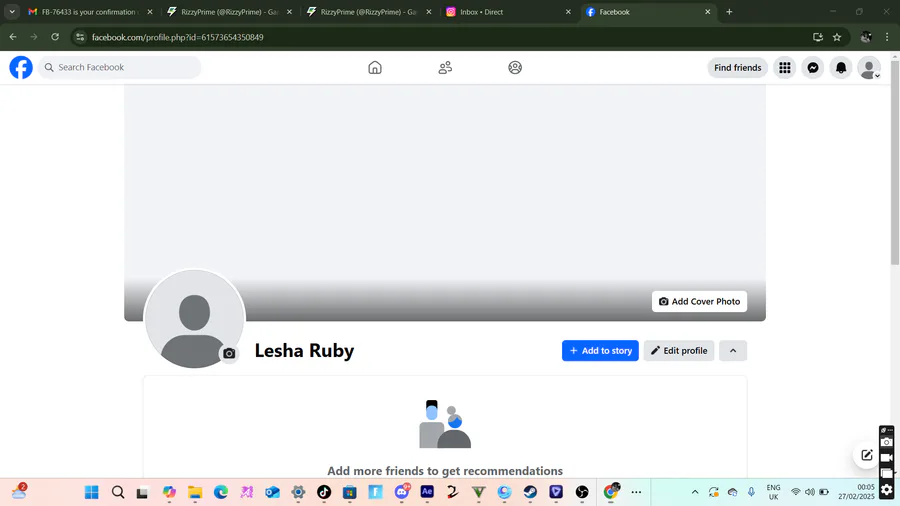Image resolution: width=900 pixels, height=506 pixels.
Task: Show more taskbar apps with three dots
Action: pyautogui.click(x=637, y=492)
